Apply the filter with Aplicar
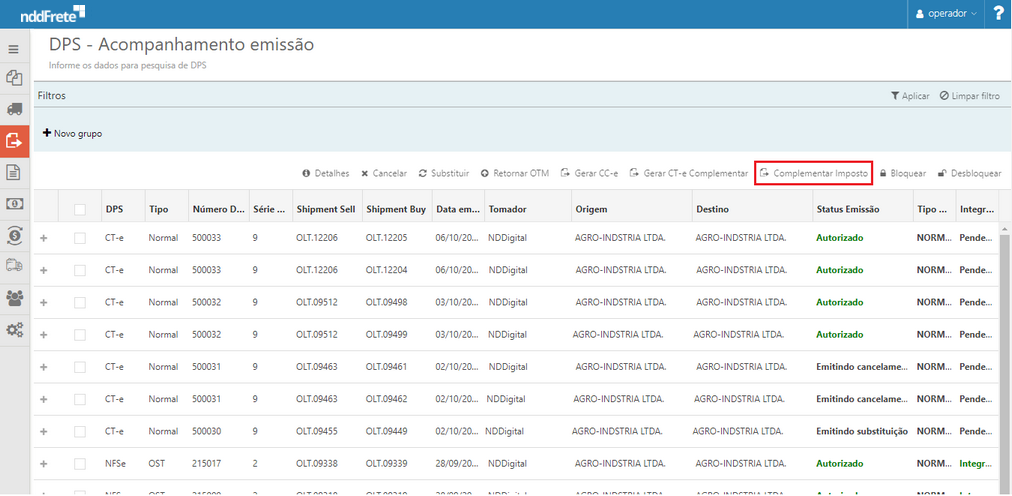 [x=909, y=96]
